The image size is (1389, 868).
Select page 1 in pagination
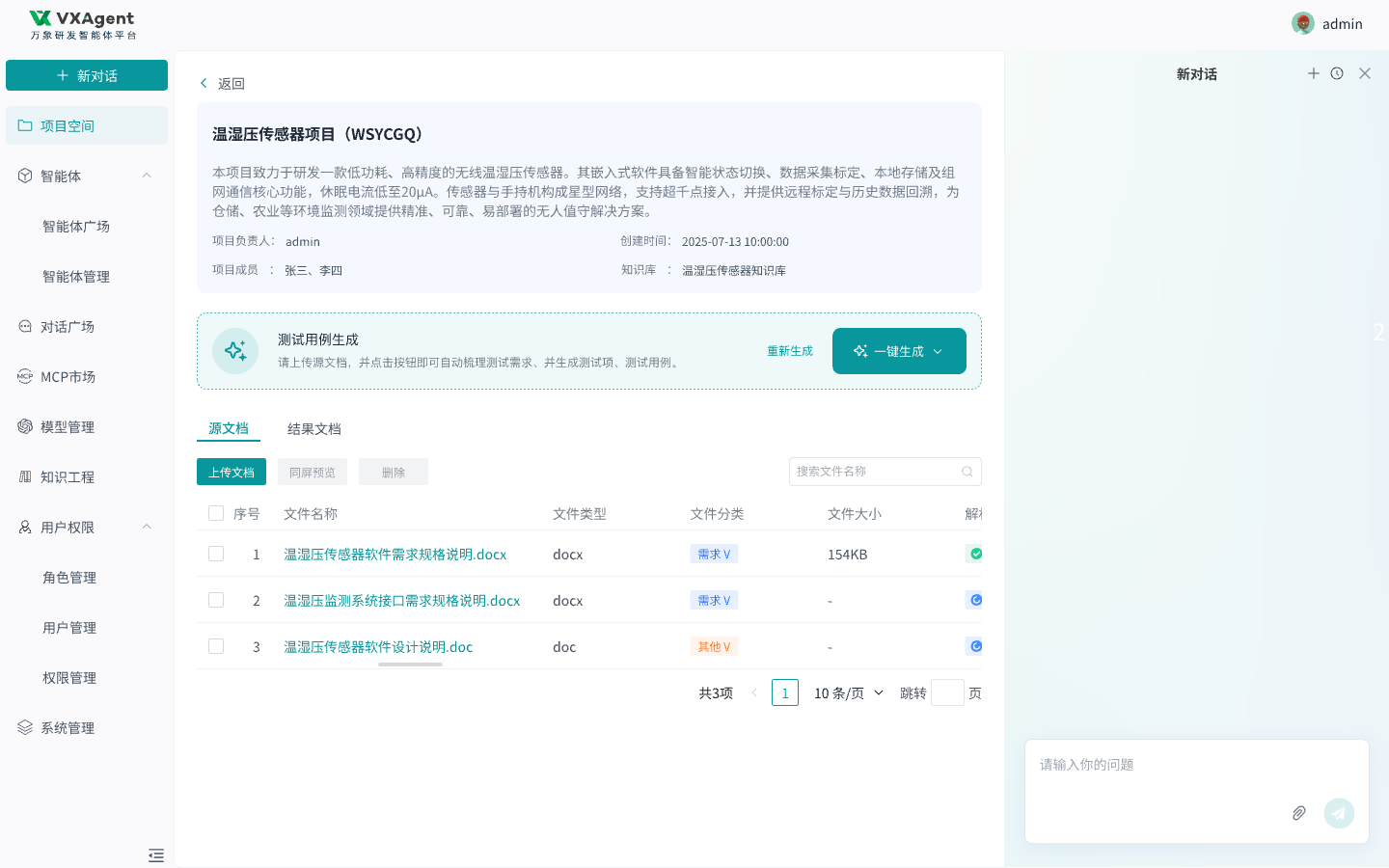coord(785,692)
